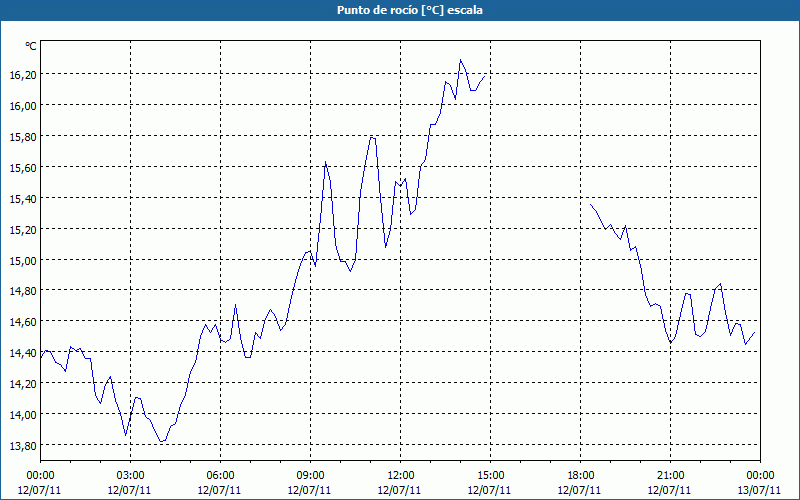Click the 15:00 time axis label
The width and height of the screenshot is (800, 500).
pyautogui.click(x=490, y=476)
